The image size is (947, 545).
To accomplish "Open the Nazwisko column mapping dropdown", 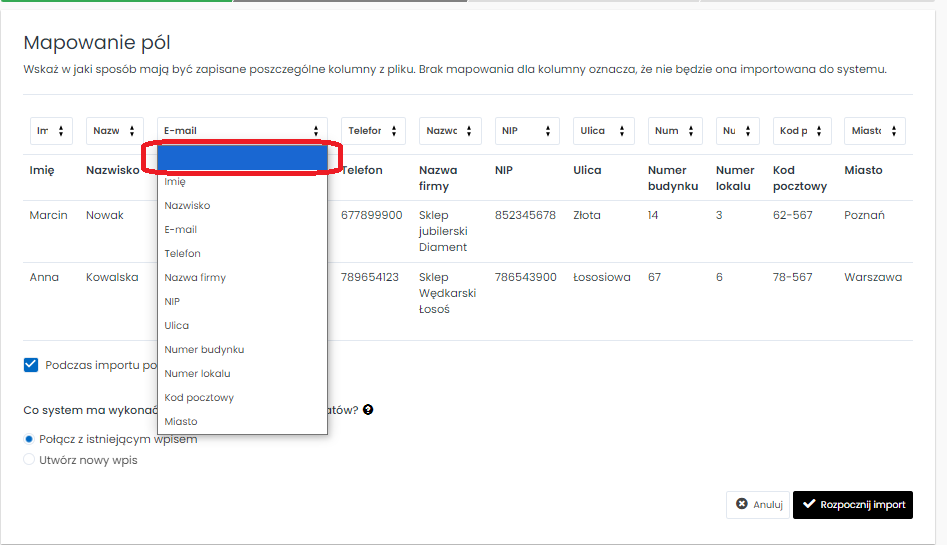I will click(115, 131).
